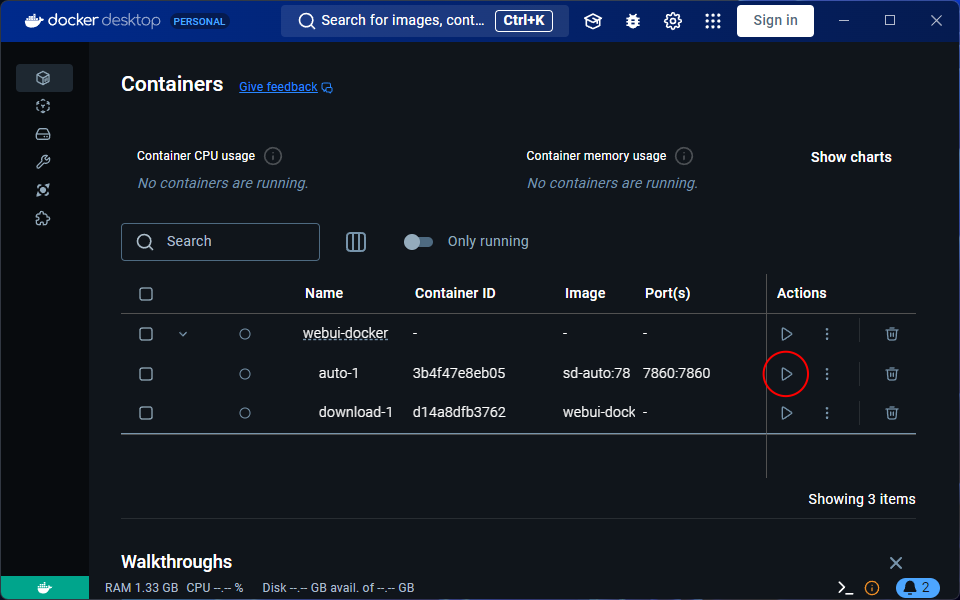Click the auto-1 status circle indicator
960x600 pixels.
[x=245, y=373]
